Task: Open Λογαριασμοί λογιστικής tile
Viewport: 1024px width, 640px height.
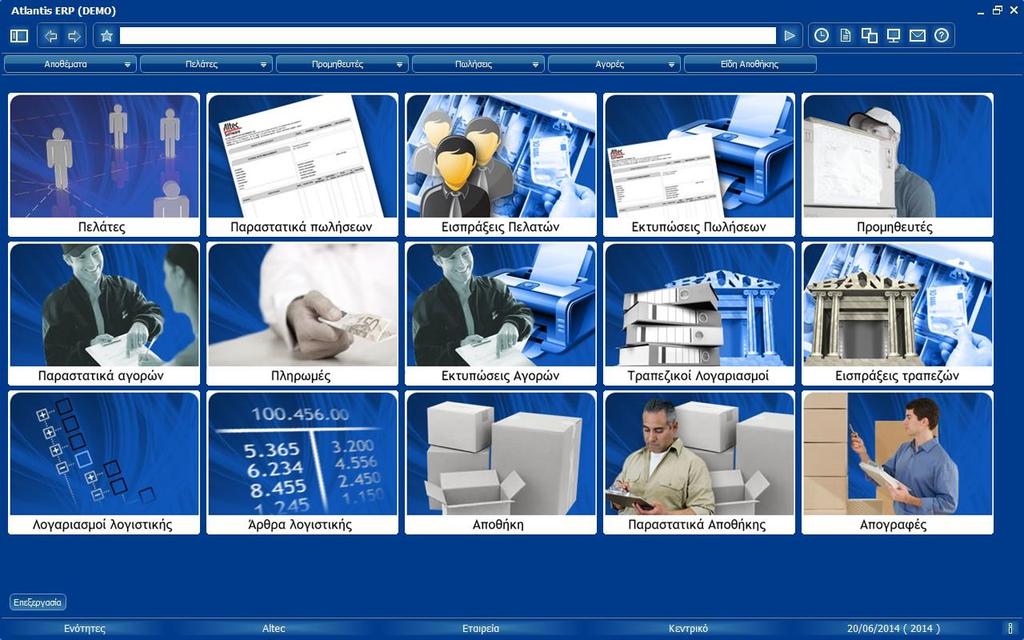Action: tap(104, 462)
